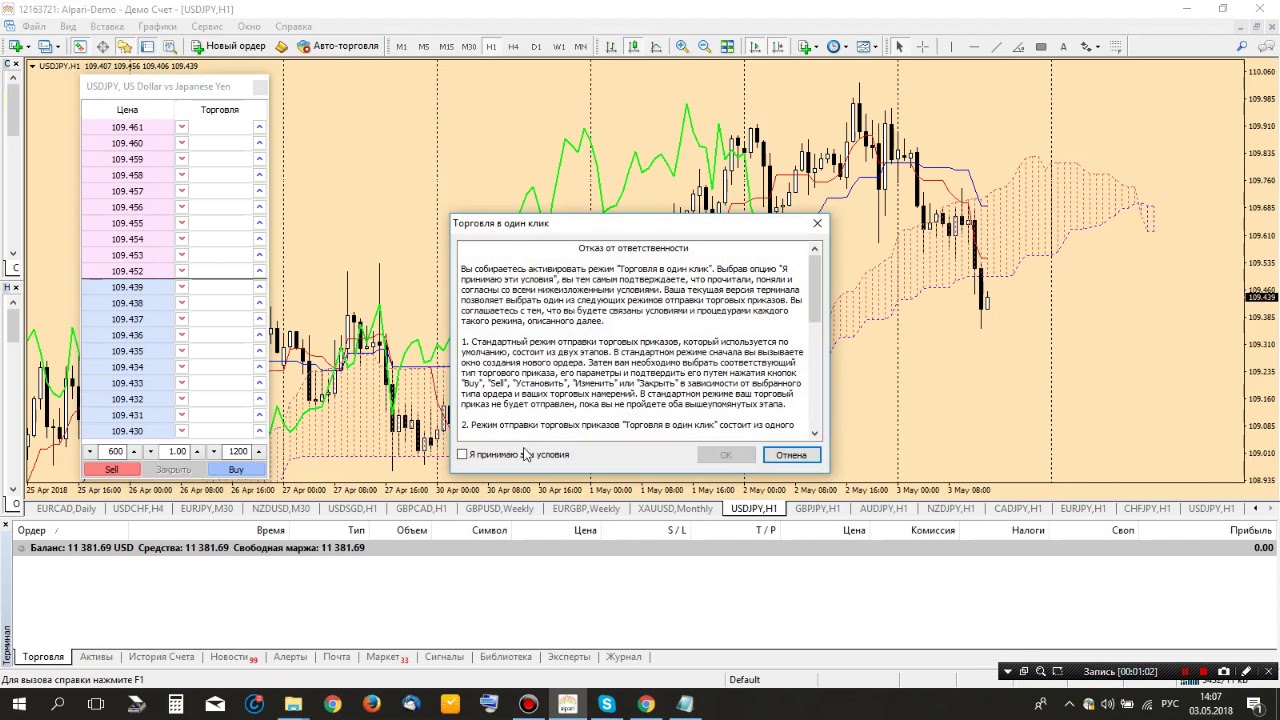Viewport: 1280px width, 720px height.
Task: Toggle the H4 timeframe button
Action: click(513, 46)
